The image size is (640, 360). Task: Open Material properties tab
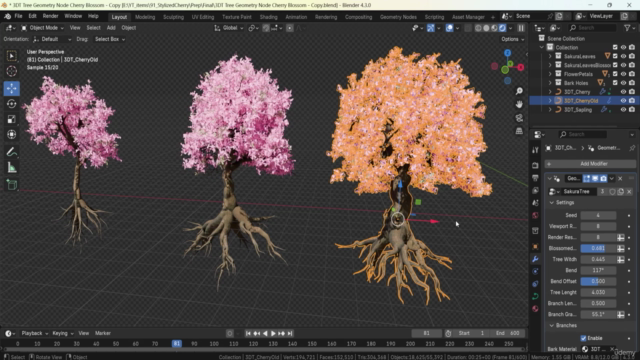535,309
